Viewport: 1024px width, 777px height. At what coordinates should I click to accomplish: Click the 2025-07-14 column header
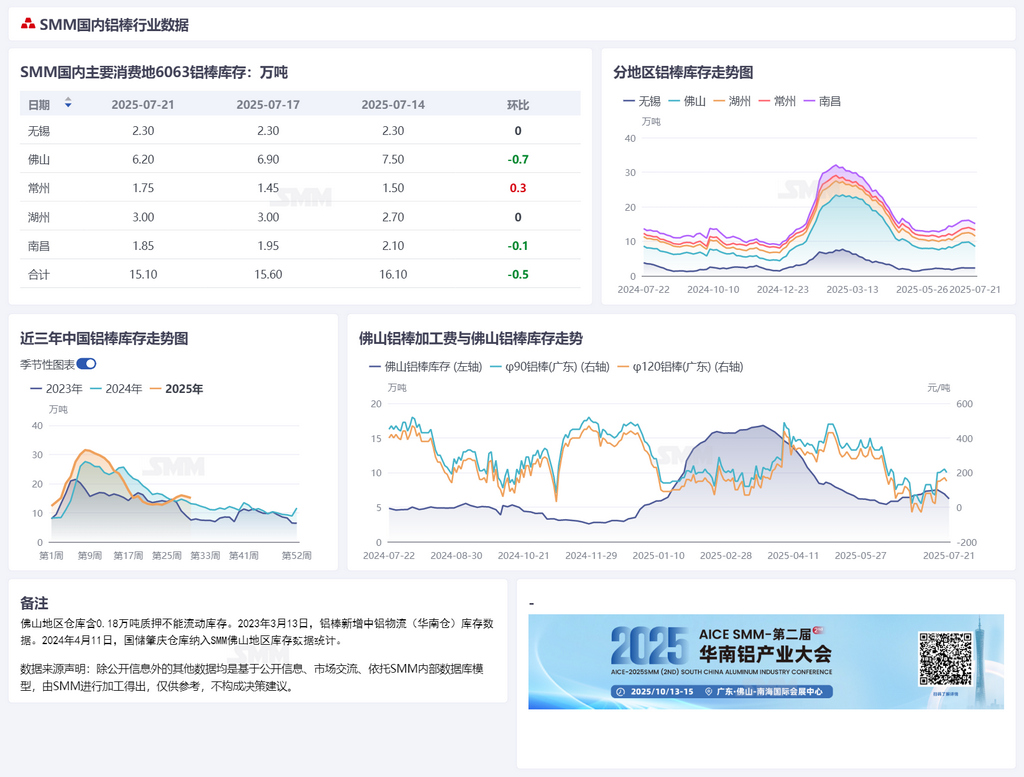coord(393,104)
